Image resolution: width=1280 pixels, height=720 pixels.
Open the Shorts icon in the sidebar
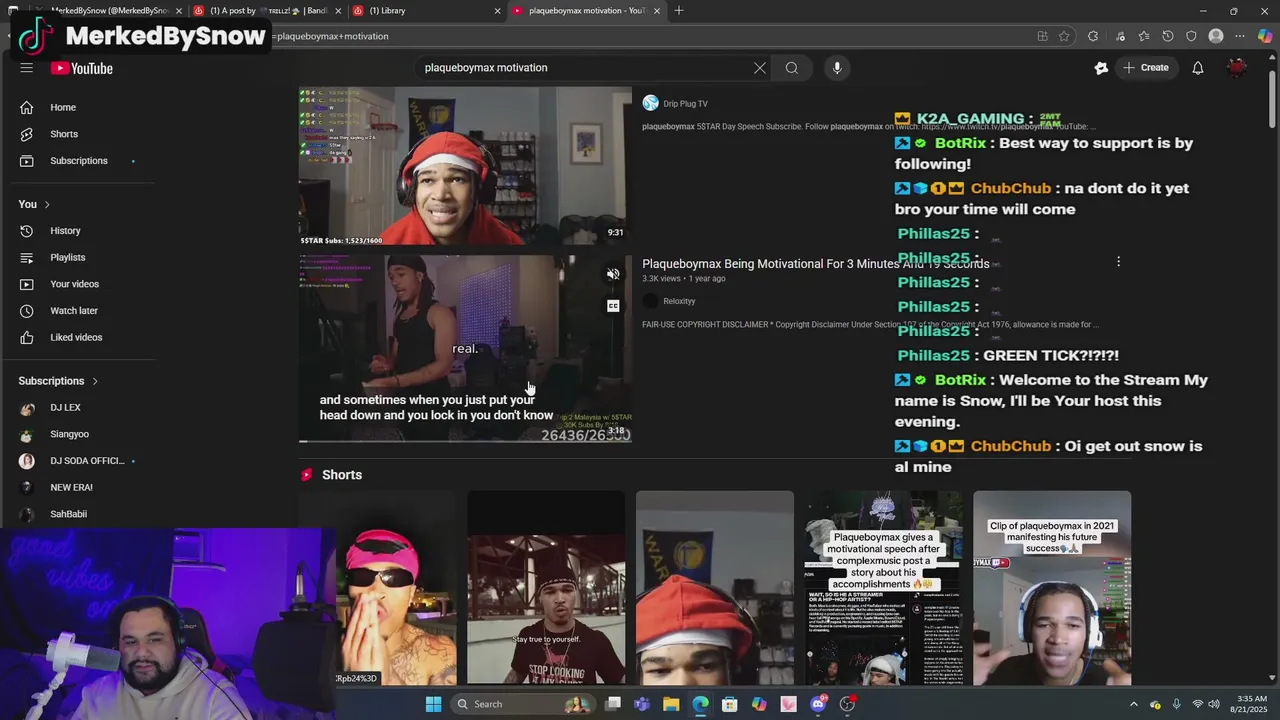27,134
